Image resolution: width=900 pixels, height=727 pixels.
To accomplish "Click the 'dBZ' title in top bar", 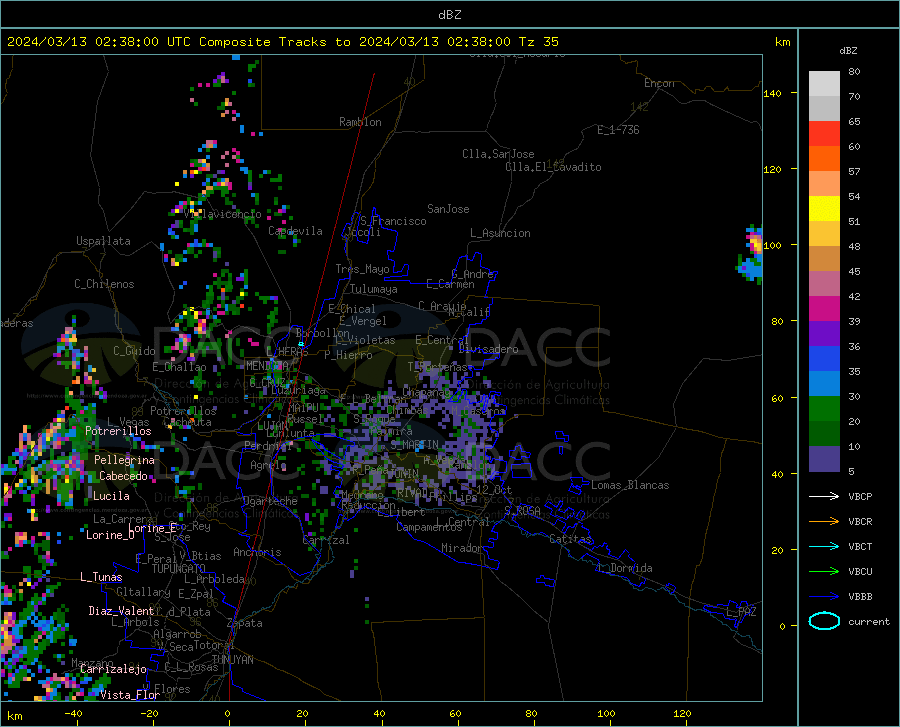I will 449,15.
